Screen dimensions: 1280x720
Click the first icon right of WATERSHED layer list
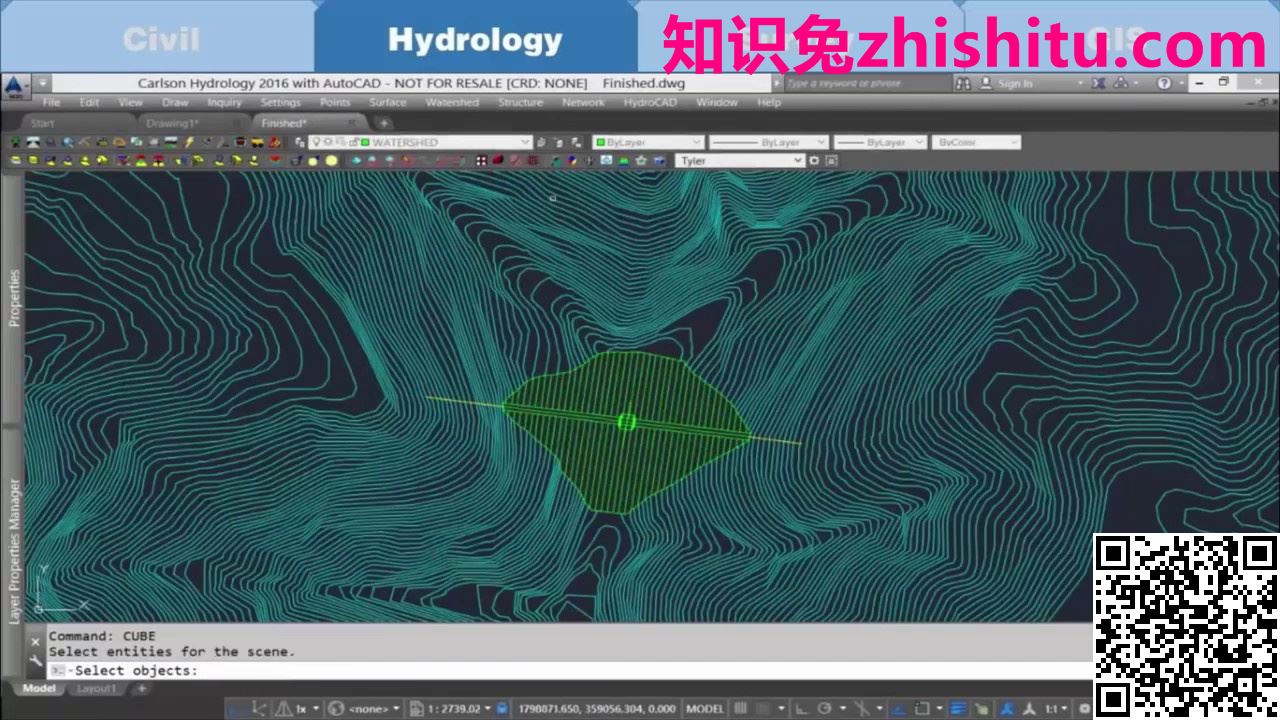click(541, 142)
